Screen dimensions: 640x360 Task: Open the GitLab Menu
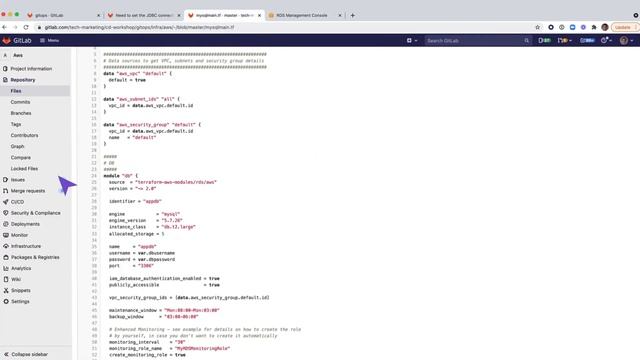[49, 40]
